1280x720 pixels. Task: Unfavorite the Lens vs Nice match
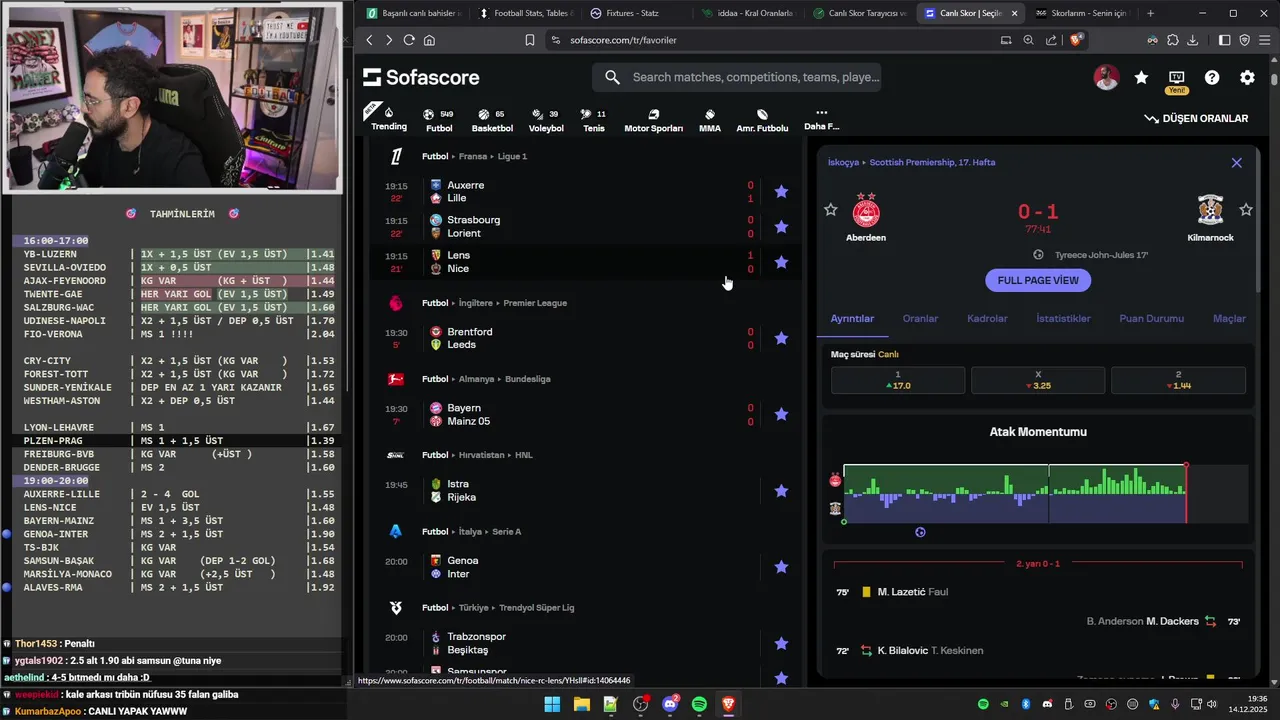tap(781, 262)
